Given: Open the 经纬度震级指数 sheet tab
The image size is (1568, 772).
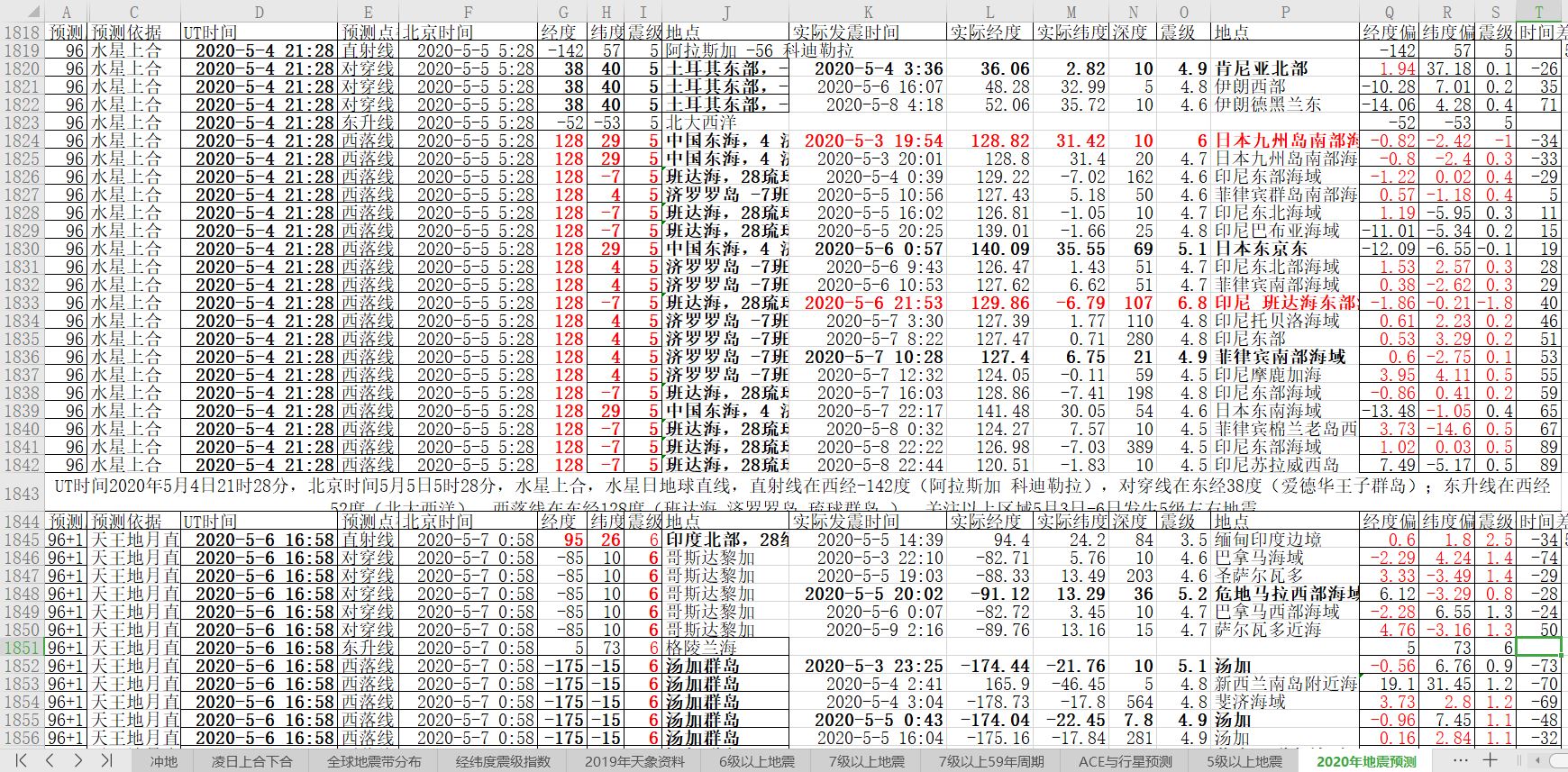Looking at the screenshot, I should [x=502, y=761].
